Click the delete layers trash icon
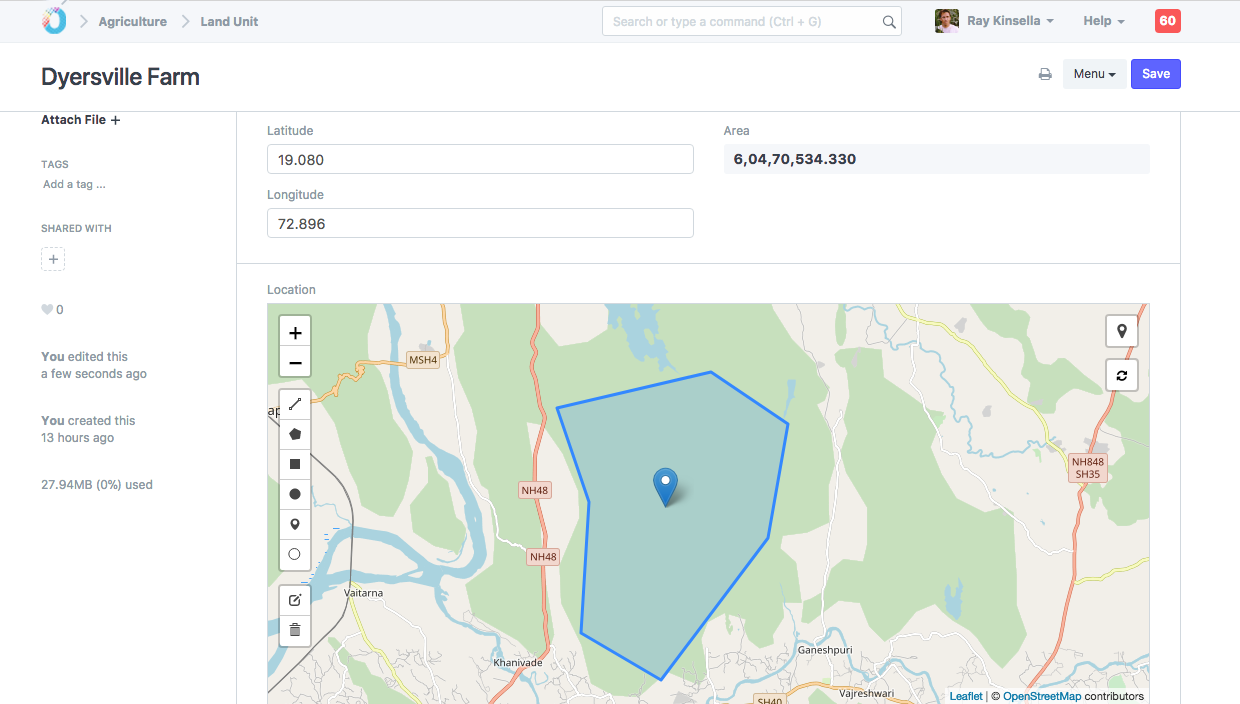The image size is (1240, 704). click(295, 630)
